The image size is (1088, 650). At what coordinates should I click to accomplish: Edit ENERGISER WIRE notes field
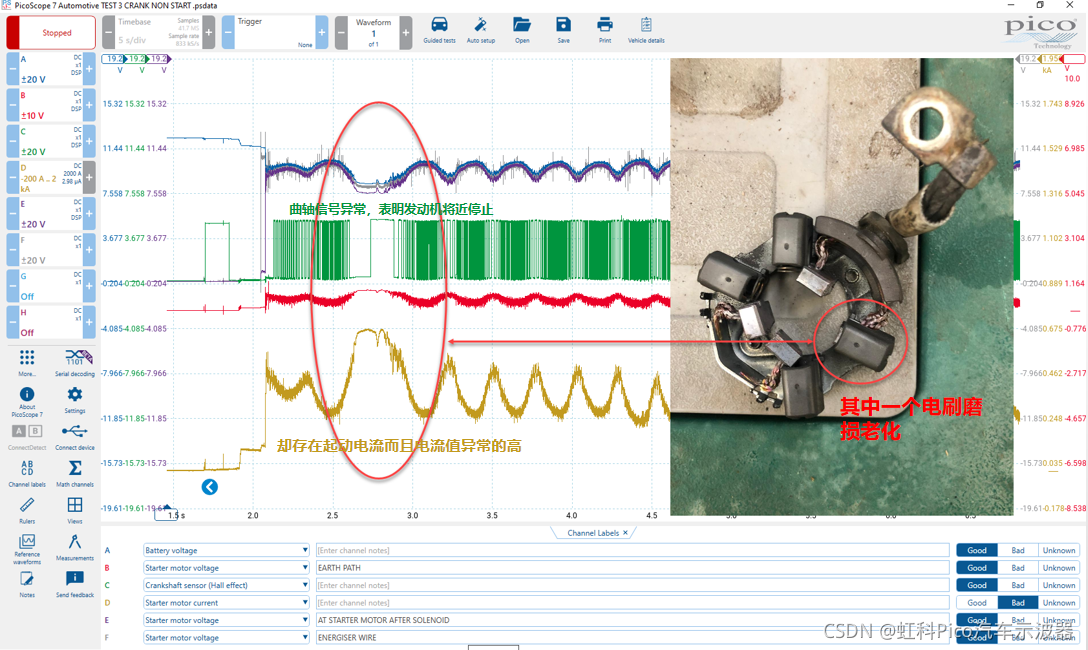click(x=632, y=638)
